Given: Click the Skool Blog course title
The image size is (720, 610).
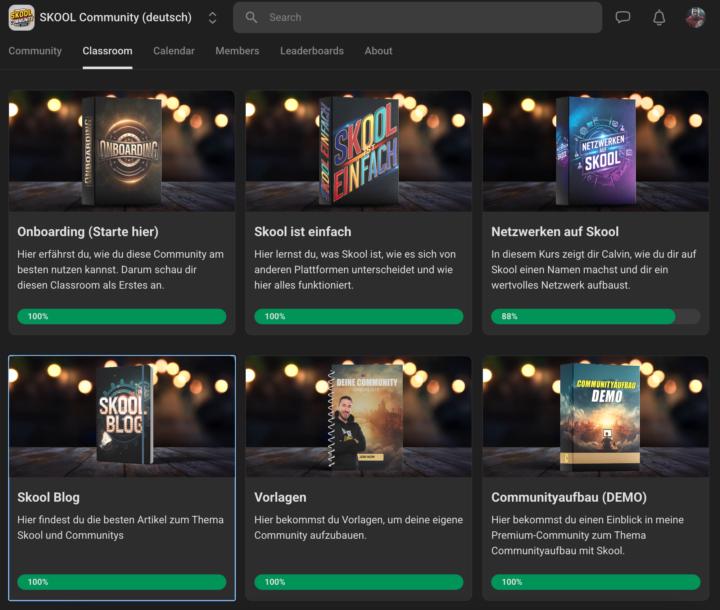Looking at the screenshot, I should pos(48,497).
